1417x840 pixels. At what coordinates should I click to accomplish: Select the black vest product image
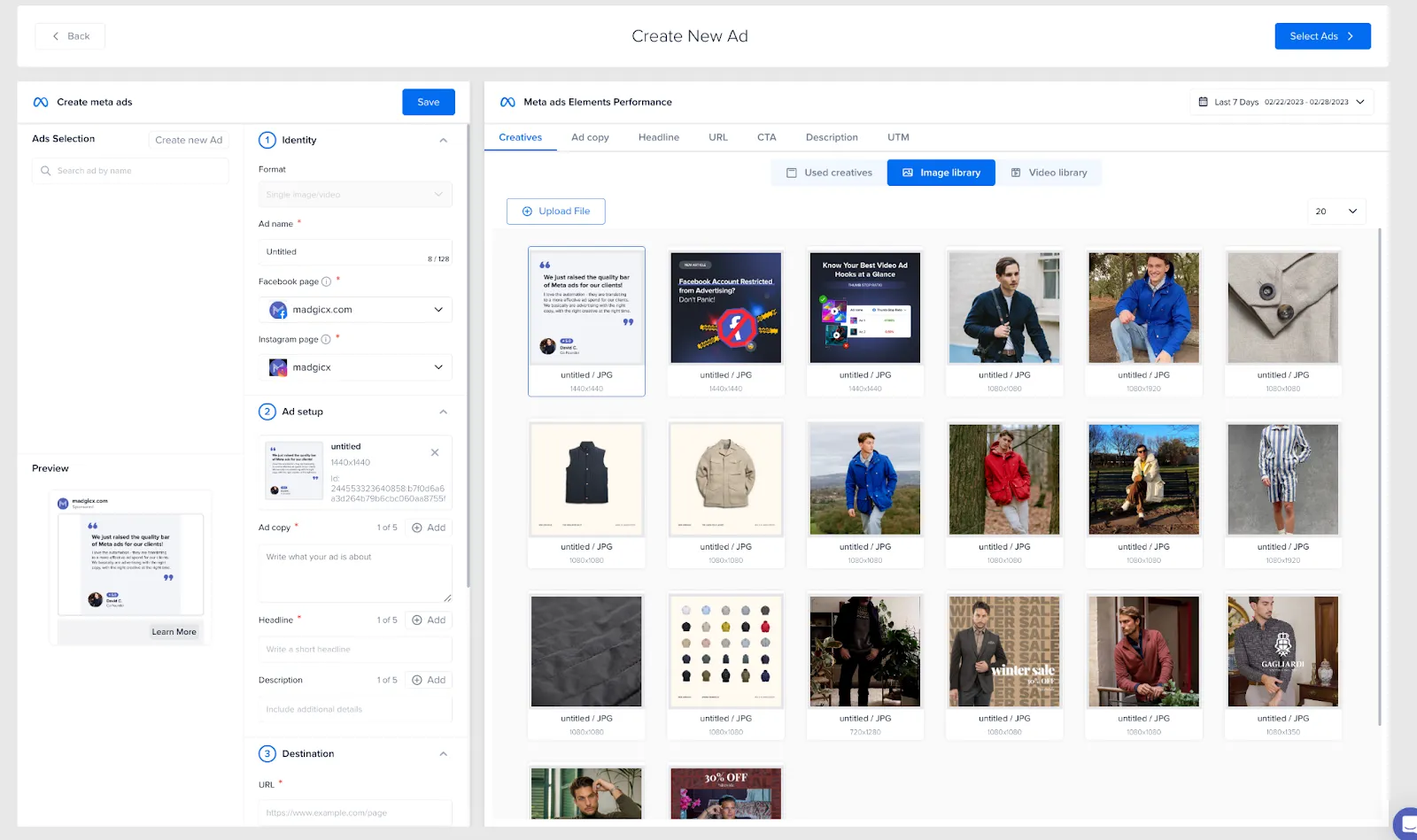coord(586,479)
